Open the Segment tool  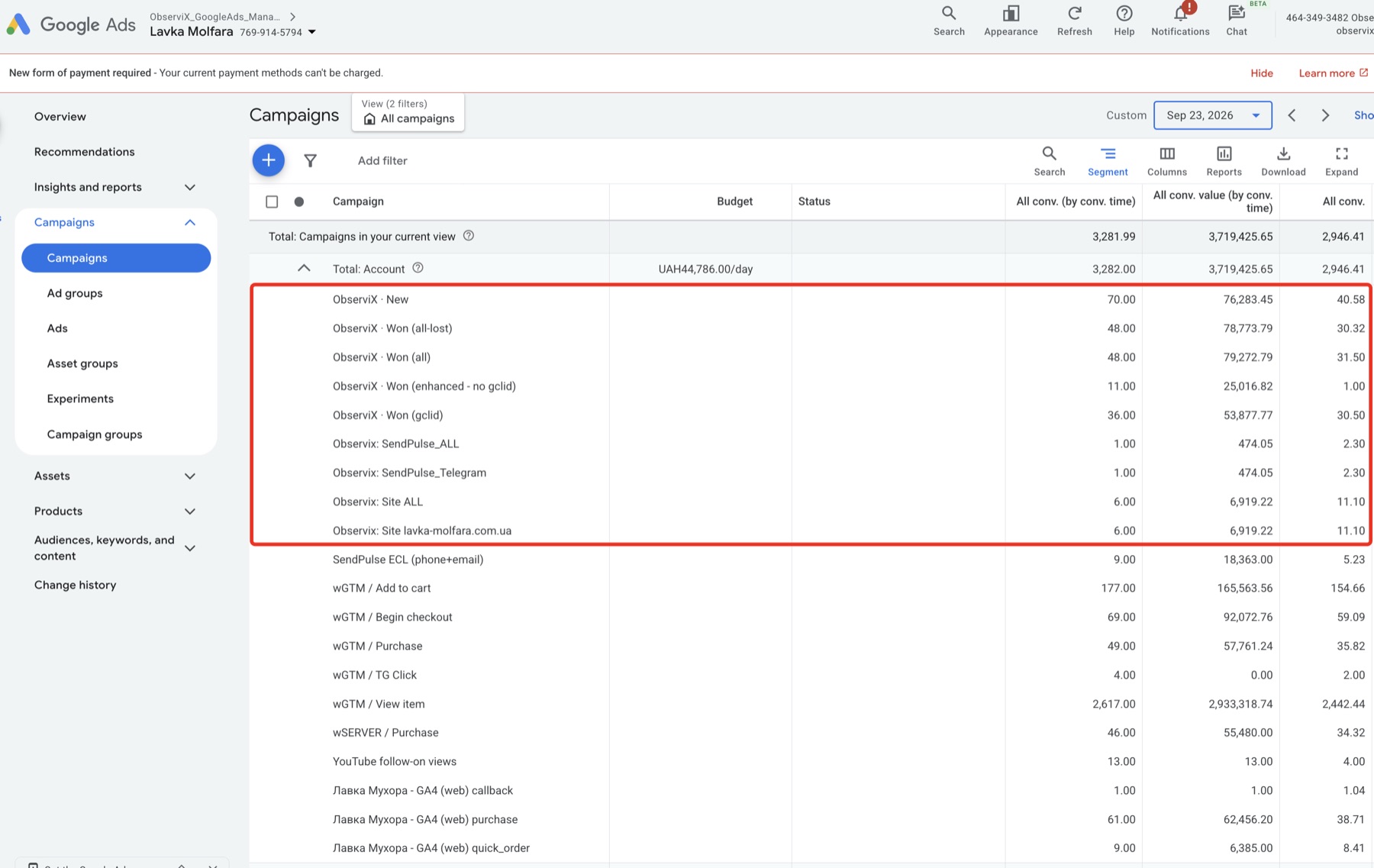tap(1108, 161)
